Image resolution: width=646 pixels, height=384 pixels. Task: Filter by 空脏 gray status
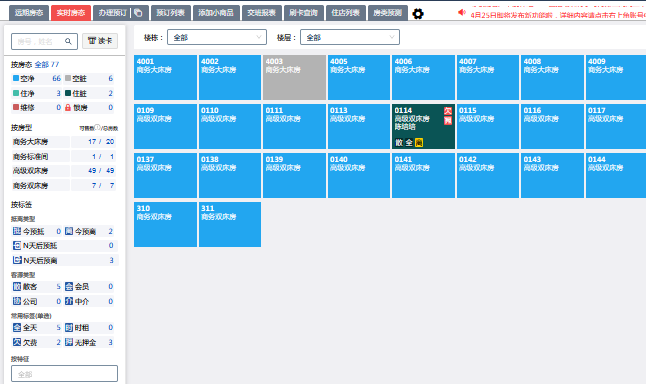pyautogui.click(x=89, y=78)
